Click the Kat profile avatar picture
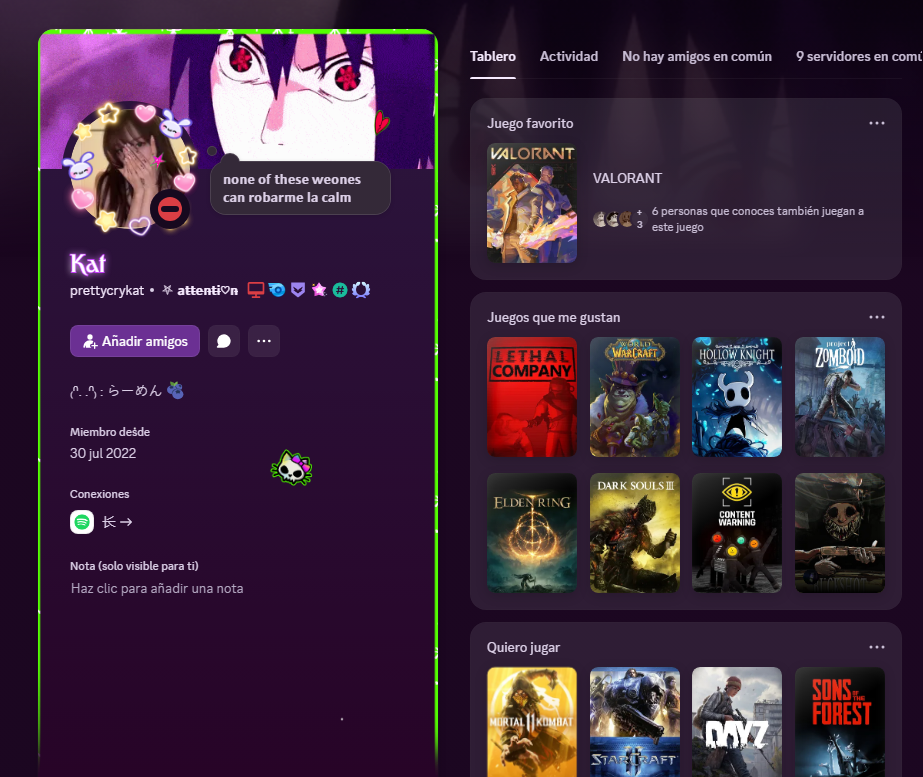923x777 pixels. (127, 170)
